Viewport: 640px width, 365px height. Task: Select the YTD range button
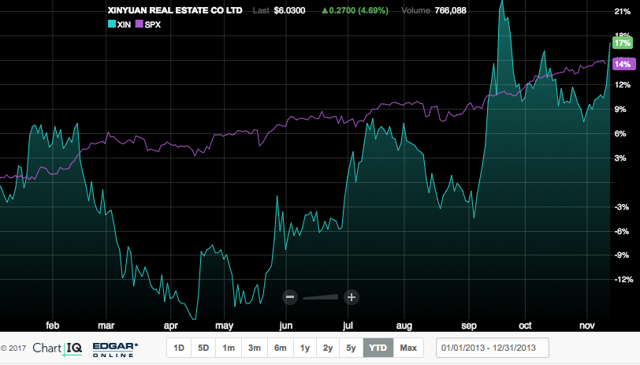(378, 348)
